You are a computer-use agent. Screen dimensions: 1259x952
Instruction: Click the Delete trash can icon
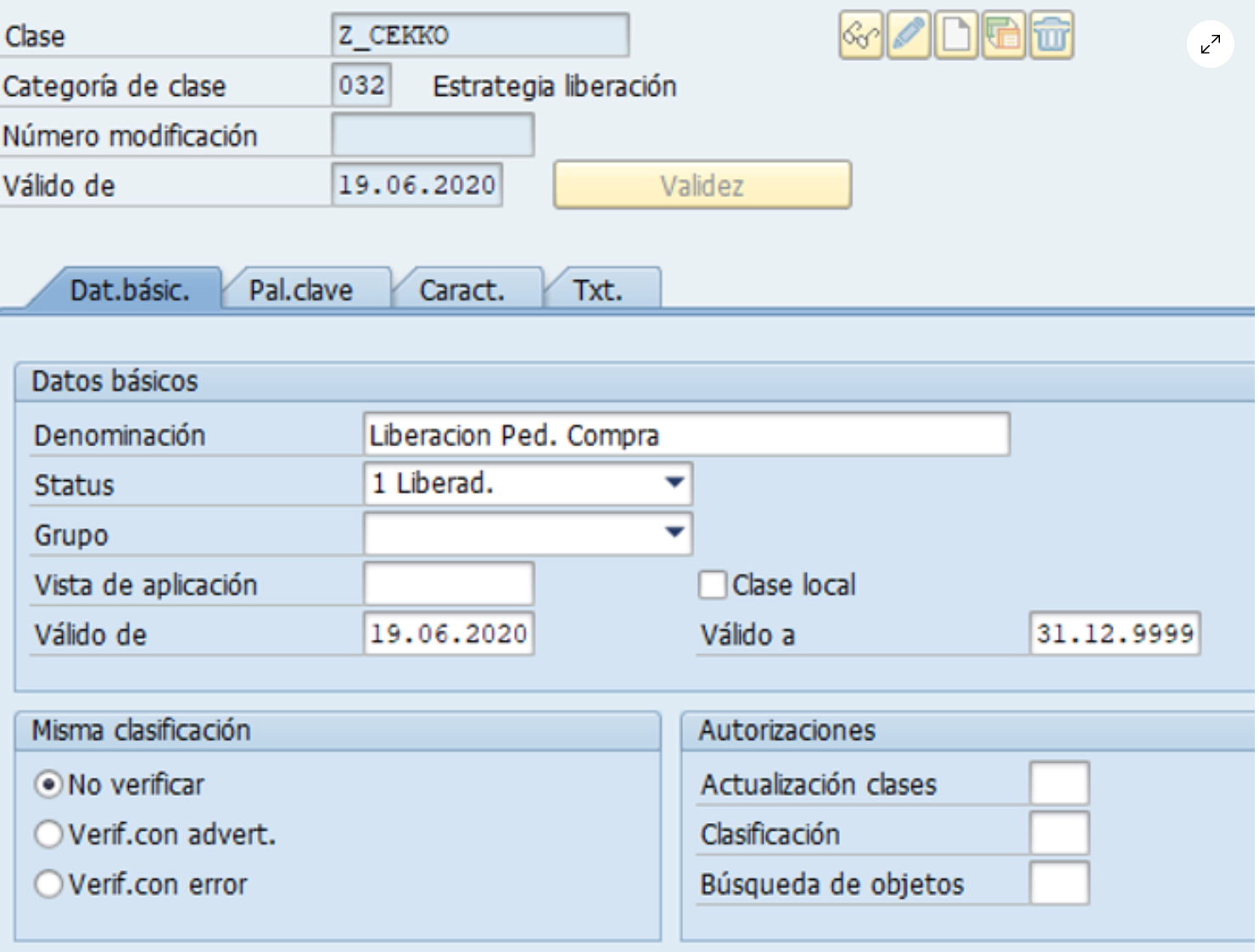1052,36
